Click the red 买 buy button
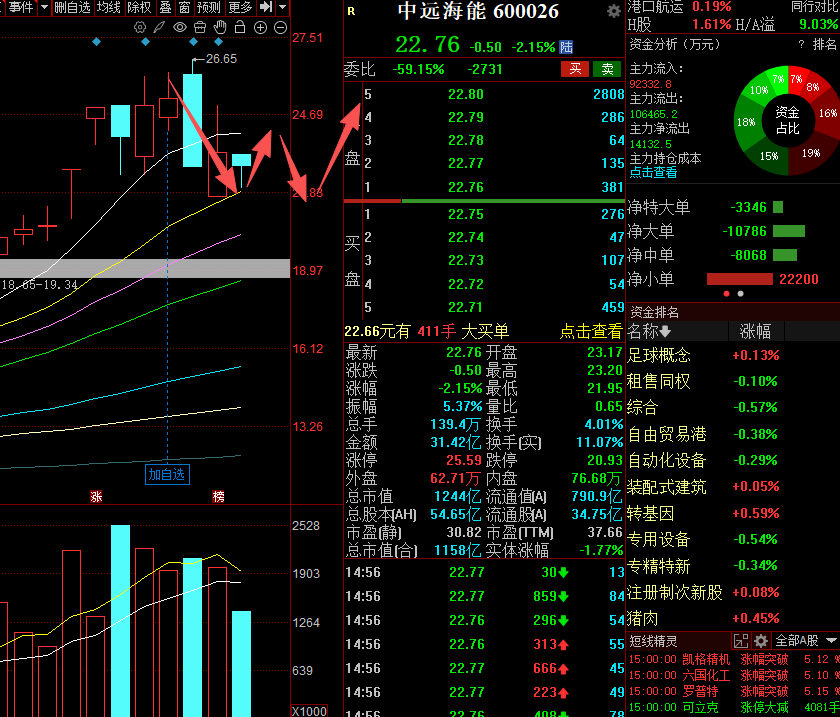 tap(575, 69)
